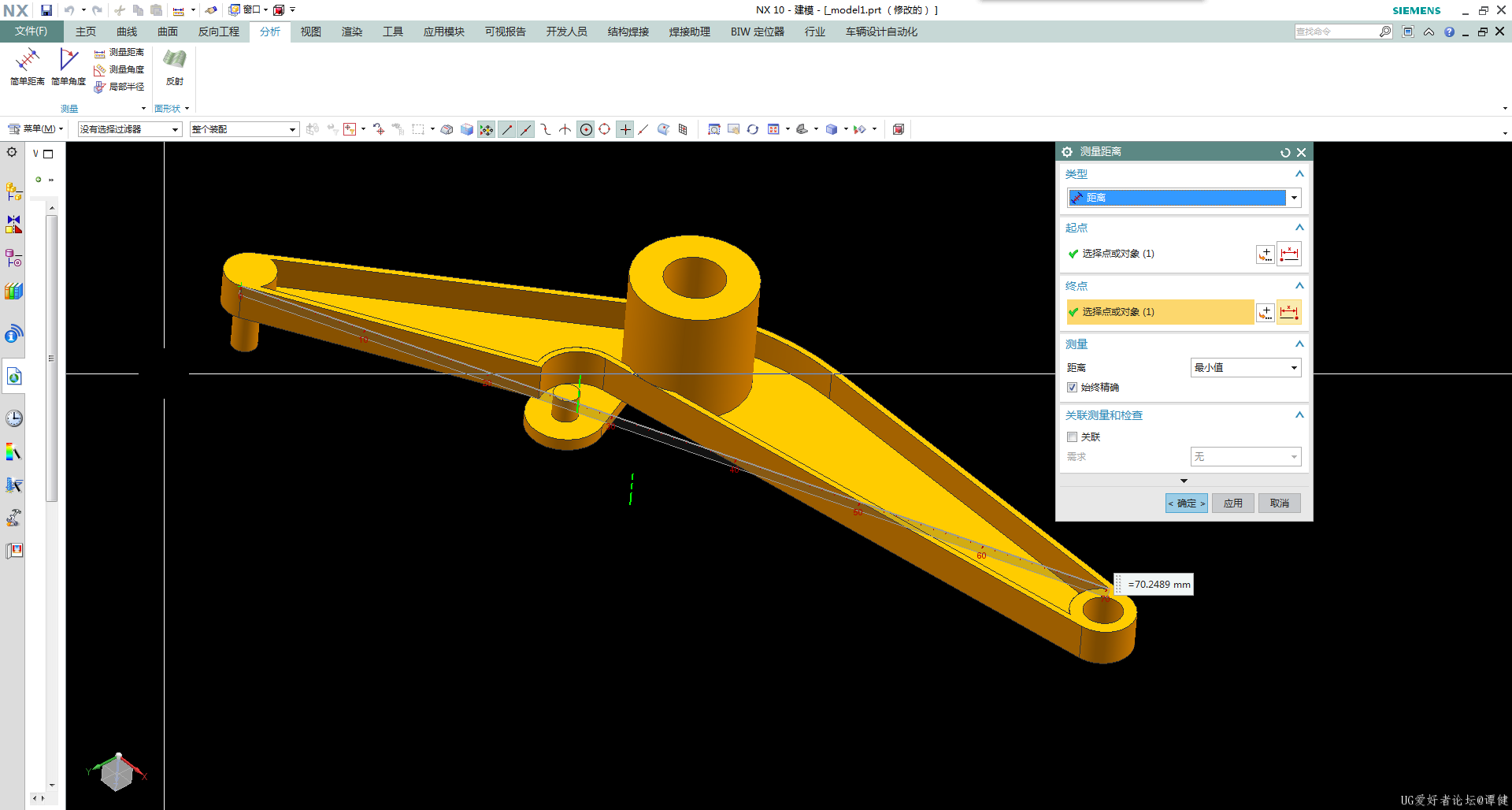The image size is (1512, 810).
Task: Toggle the snap Arc Center icon
Action: point(586,129)
